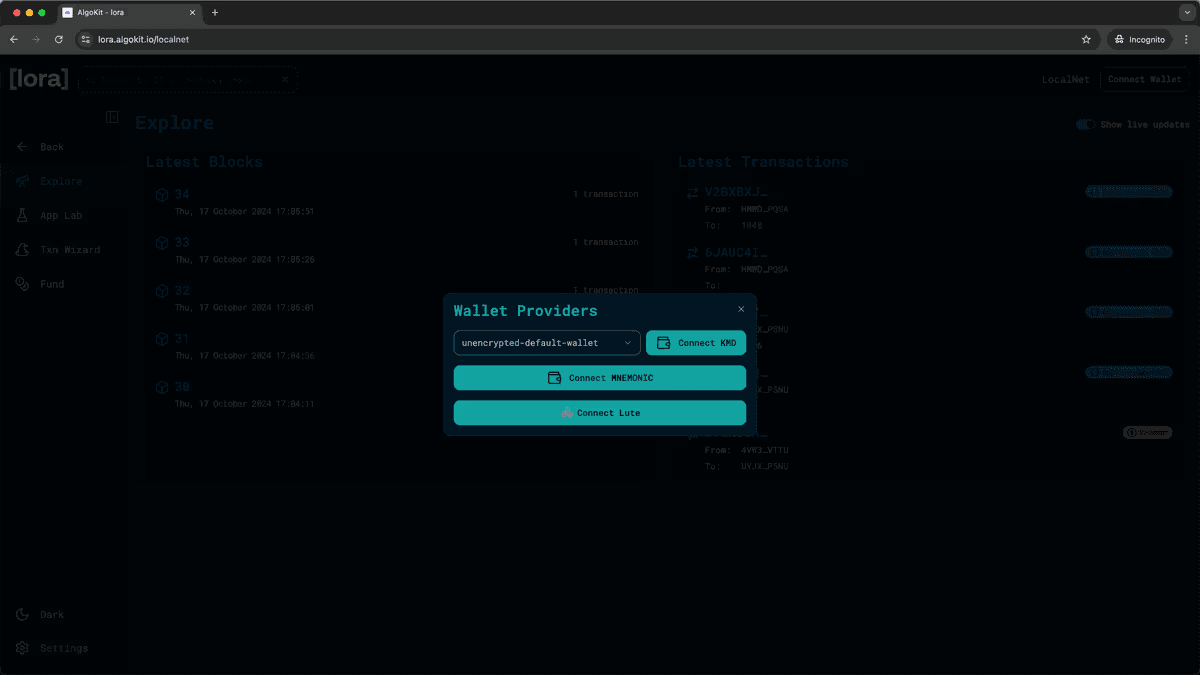Open Txn Wizard via its wand icon
Viewport: 1200px width, 675px height.
click(x=21, y=249)
